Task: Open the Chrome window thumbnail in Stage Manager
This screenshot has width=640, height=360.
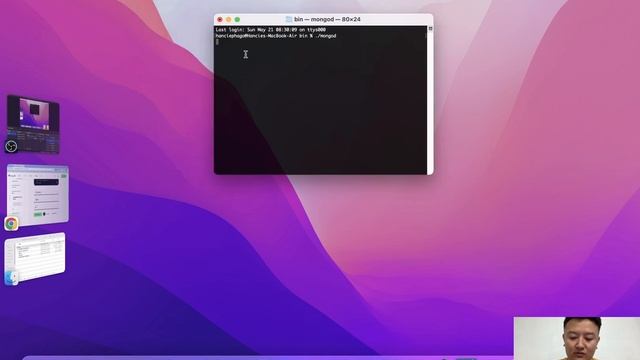Action: (x=38, y=194)
